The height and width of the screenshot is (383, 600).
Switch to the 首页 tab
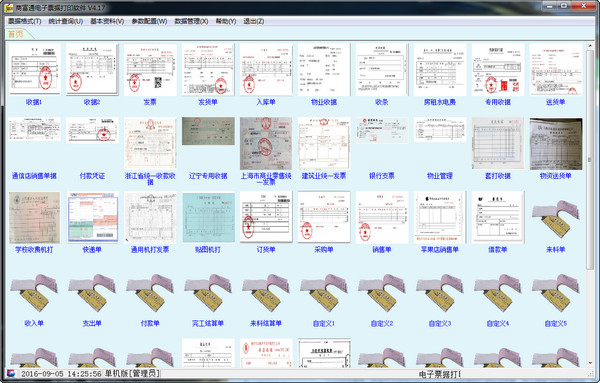click(x=16, y=34)
